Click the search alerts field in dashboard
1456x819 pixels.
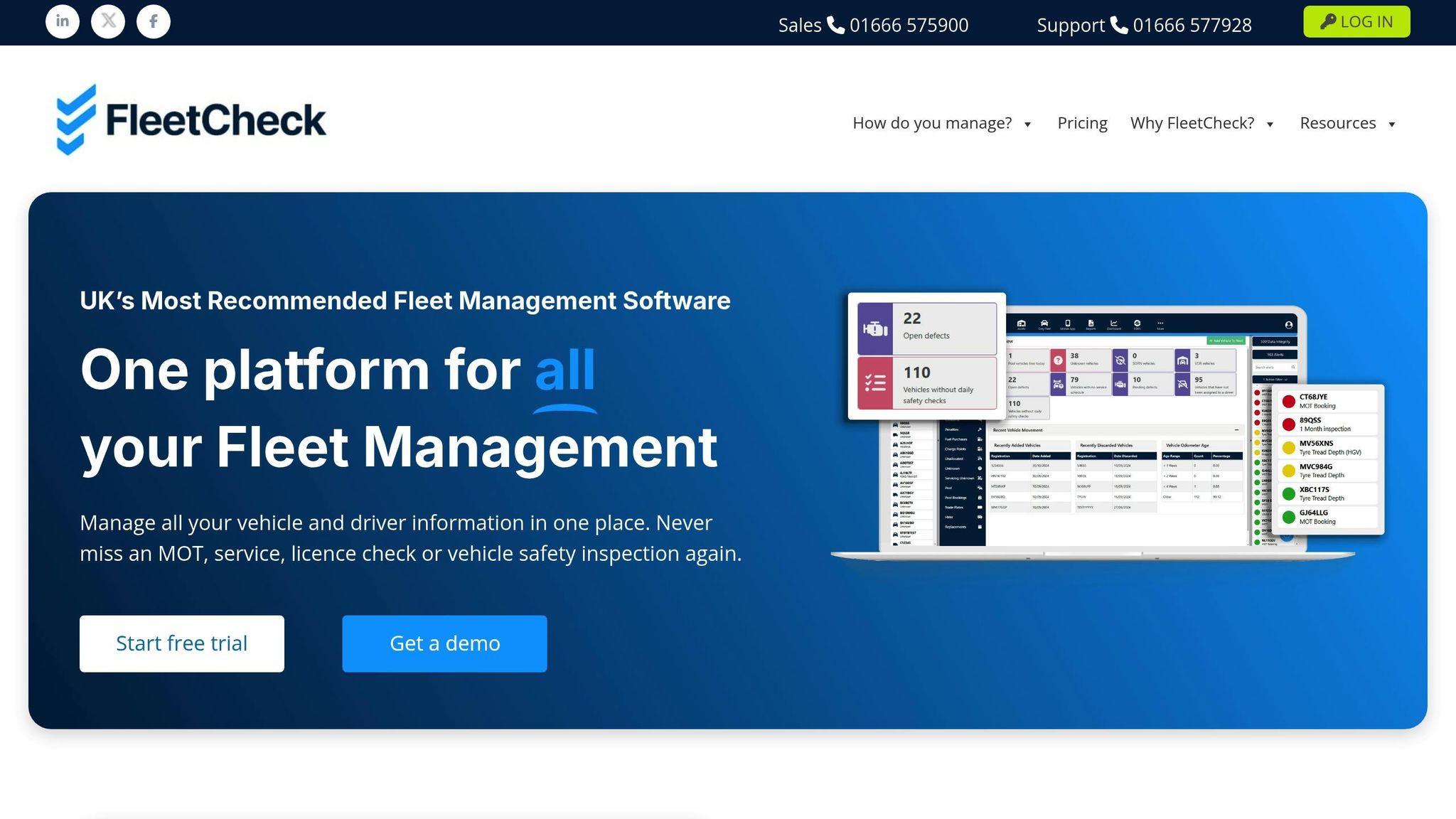pos(1275,367)
